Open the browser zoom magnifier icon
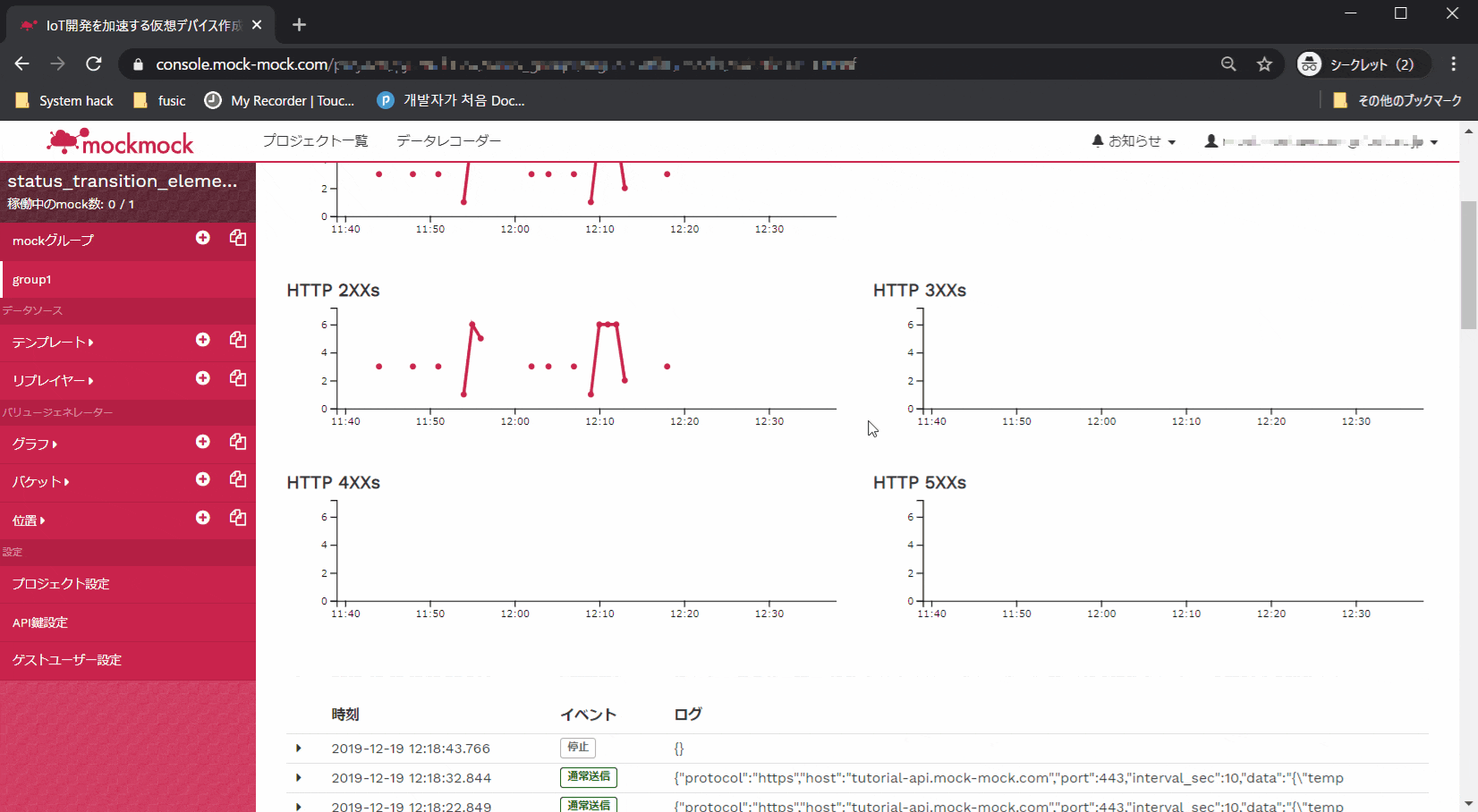The image size is (1478, 812). (1228, 64)
